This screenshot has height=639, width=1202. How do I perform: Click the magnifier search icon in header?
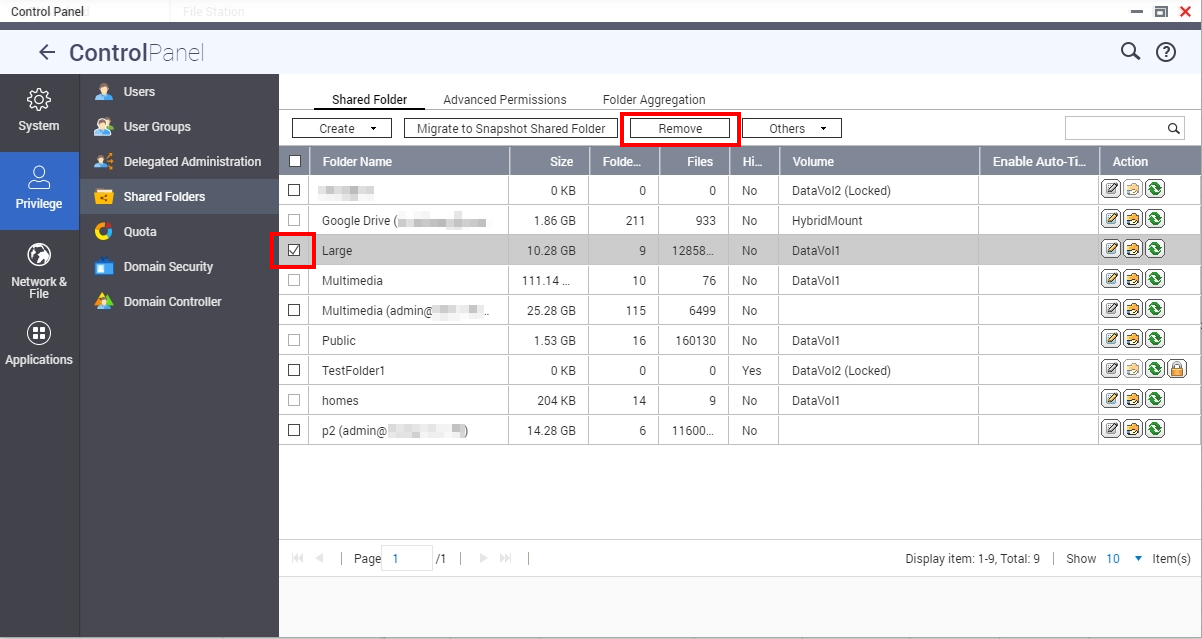point(1130,52)
